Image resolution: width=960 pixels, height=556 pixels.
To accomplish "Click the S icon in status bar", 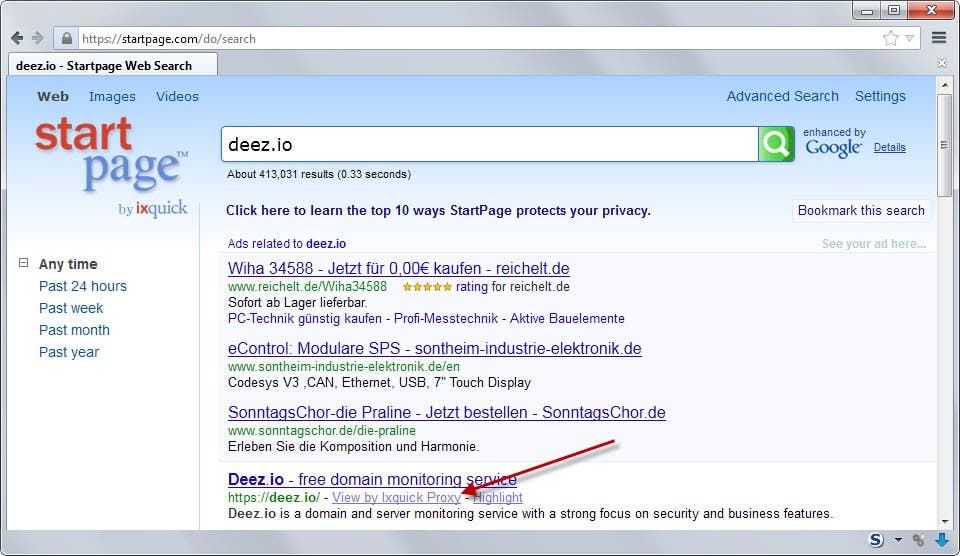I will pyautogui.click(x=876, y=539).
